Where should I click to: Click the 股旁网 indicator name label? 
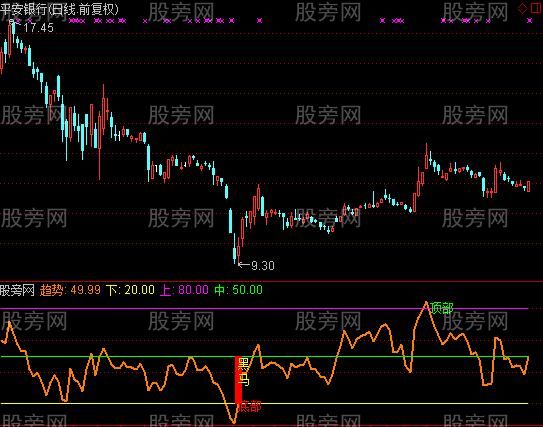point(17,290)
